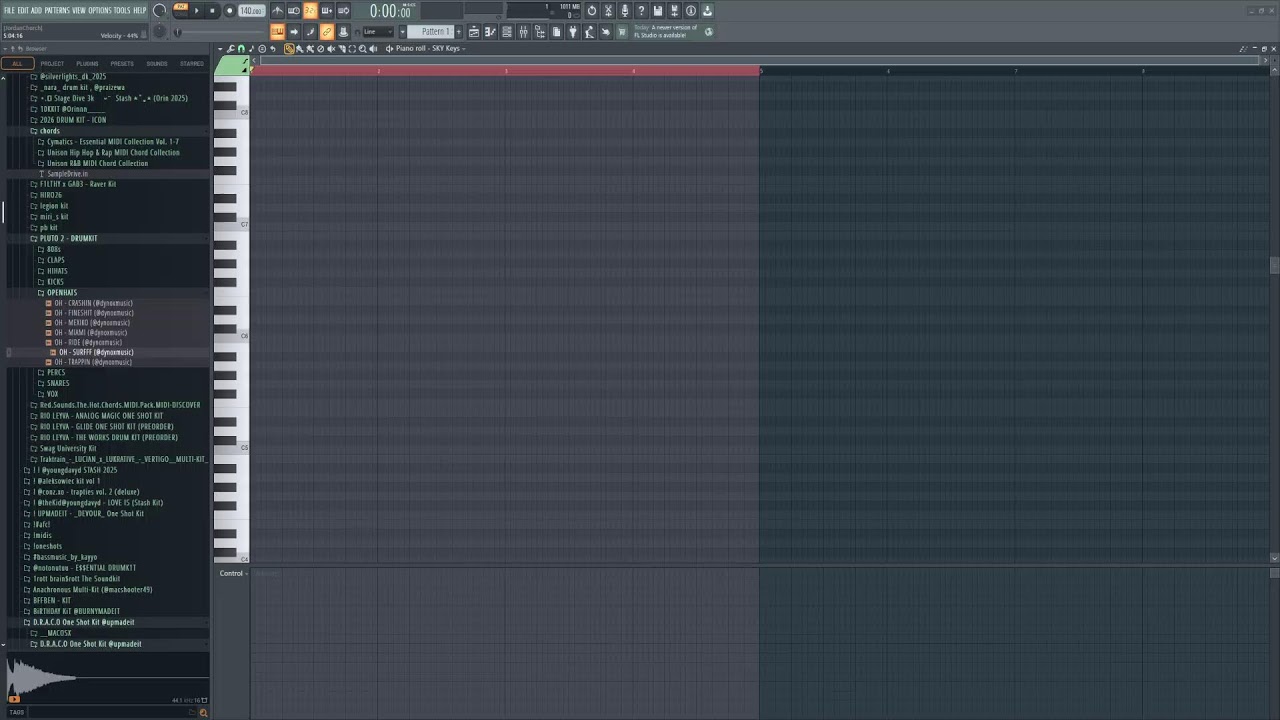Start playback with the Play button
Viewport: 1280px width, 720px height.
(x=196, y=11)
